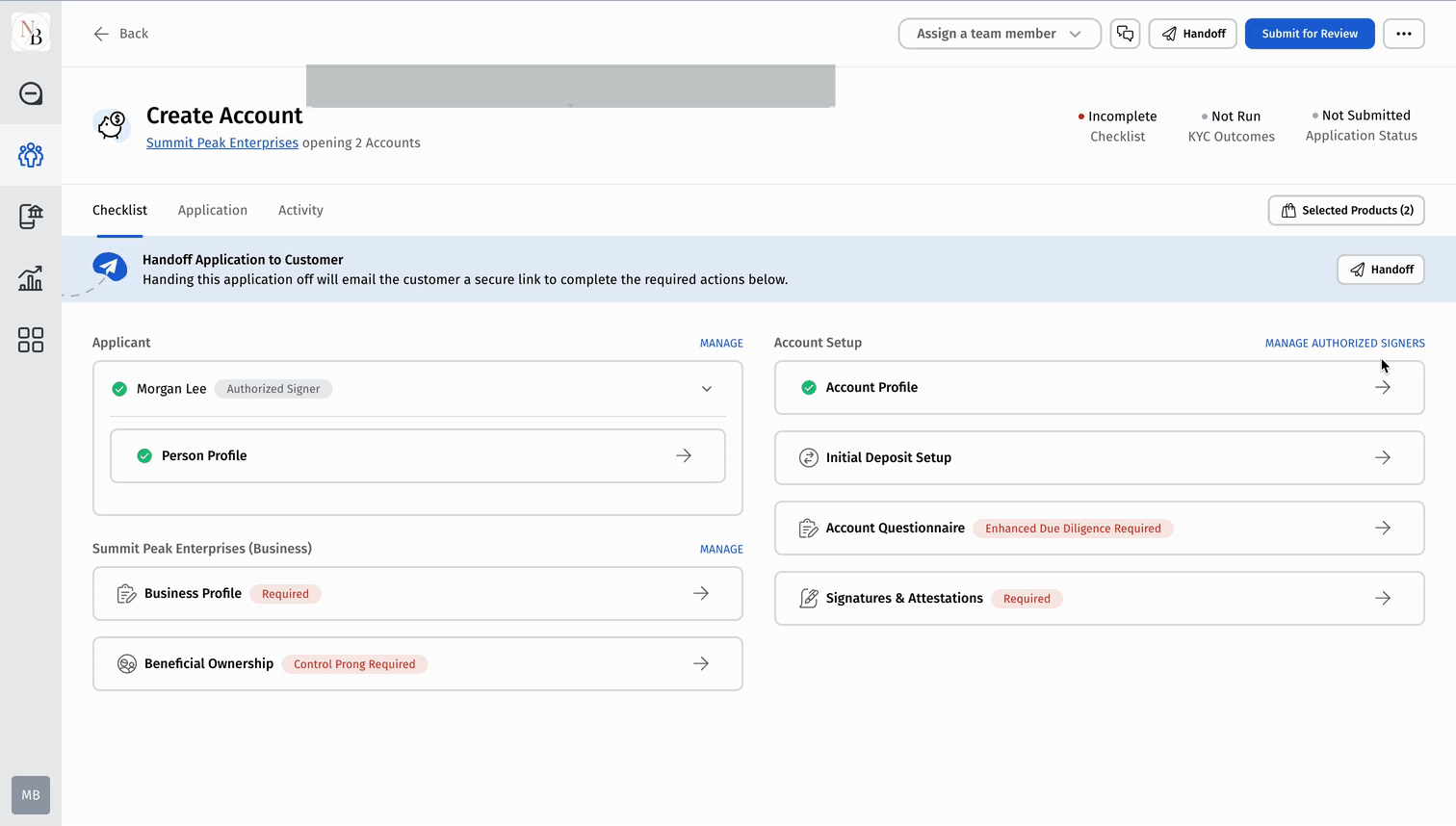Click the Authorized Signer badge
Viewport: 1456px width, 826px height.
[x=273, y=389]
